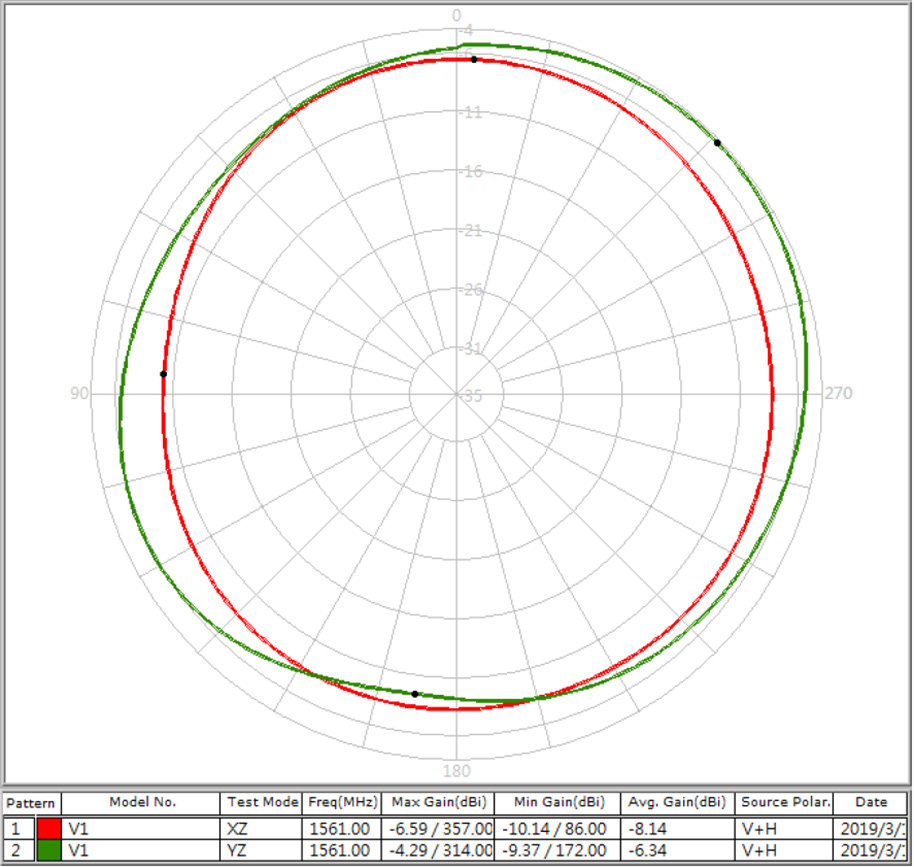Image resolution: width=914 pixels, height=867 pixels.
Task: Click the Model No. column header
Action: [142, 802]
